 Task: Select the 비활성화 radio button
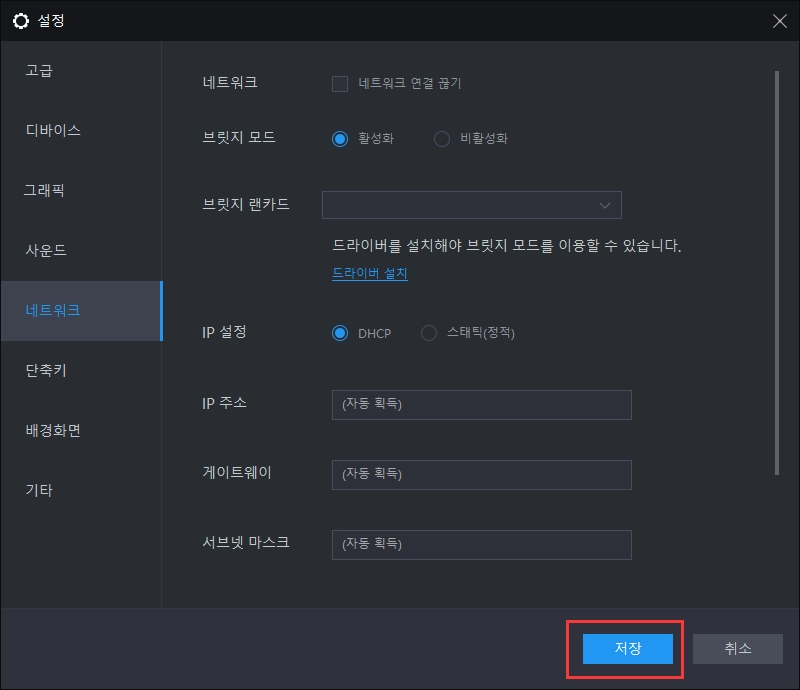tap(441, 139)
